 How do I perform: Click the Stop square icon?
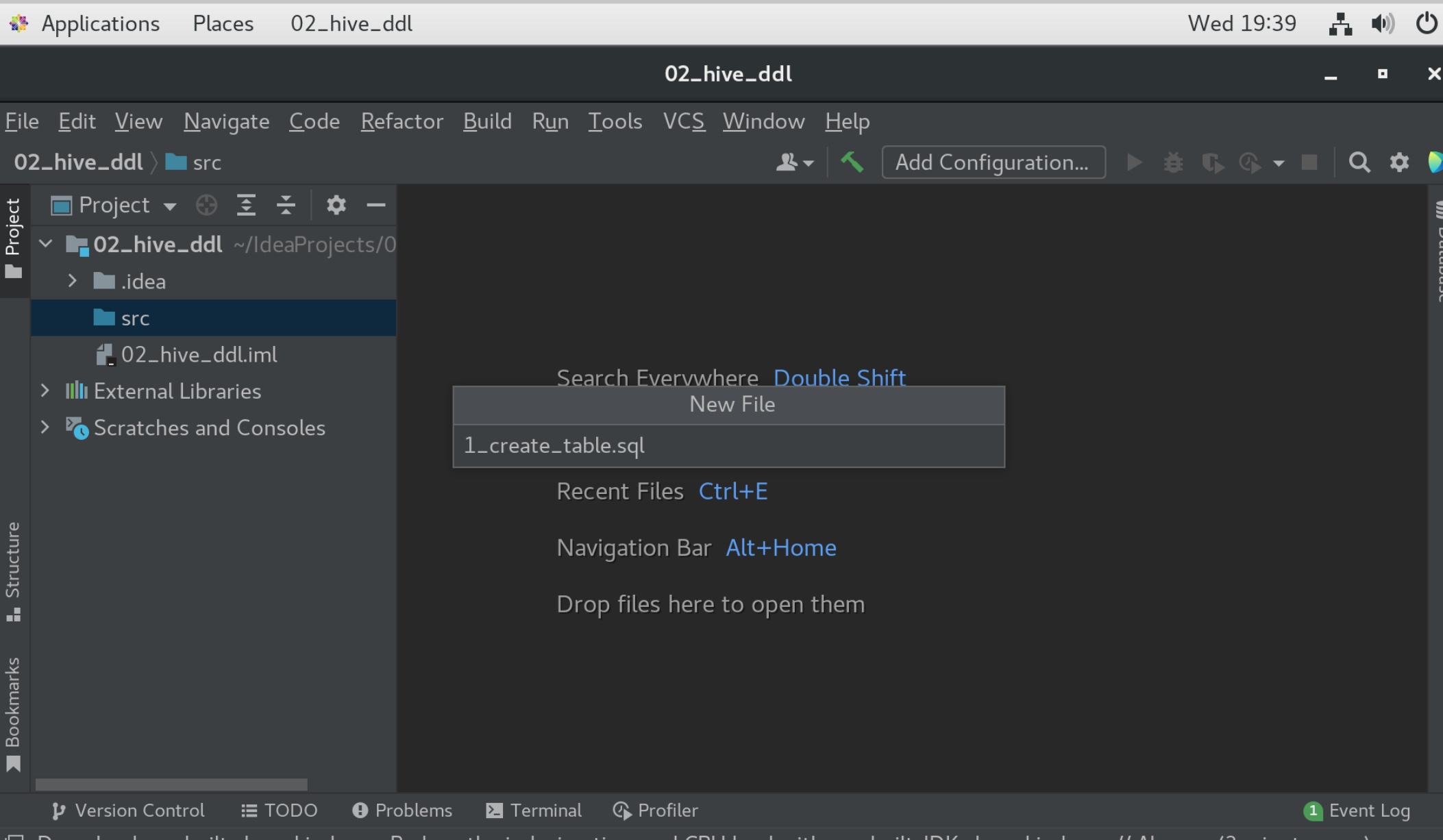coord(1309,162)
